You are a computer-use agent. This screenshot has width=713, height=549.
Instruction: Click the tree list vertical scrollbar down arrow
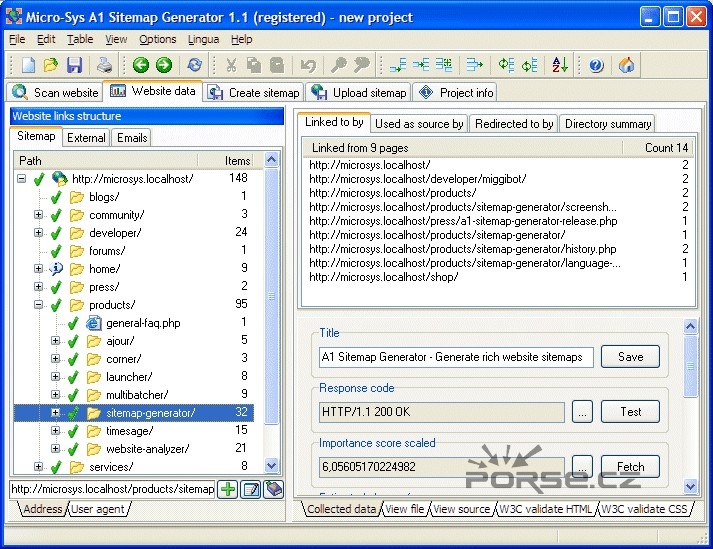click(271, 465)
